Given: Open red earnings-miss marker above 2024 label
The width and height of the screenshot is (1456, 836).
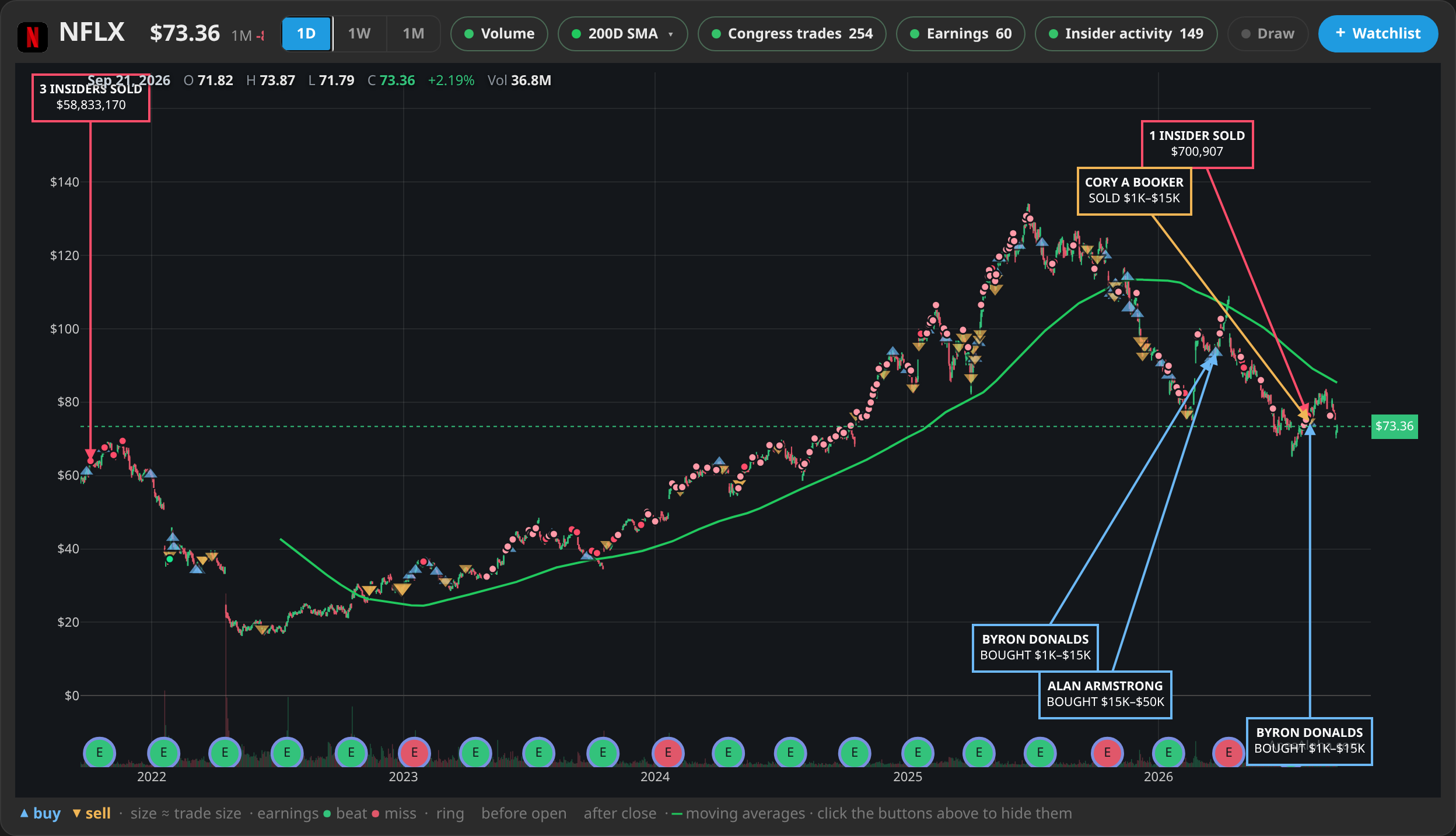Looking at the screenshot, I should click(668, 753).
